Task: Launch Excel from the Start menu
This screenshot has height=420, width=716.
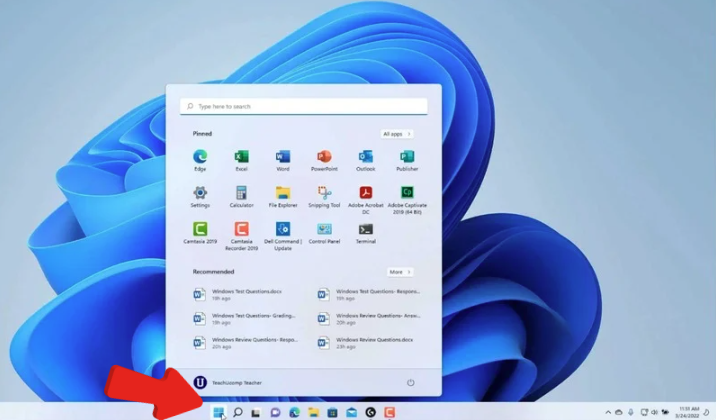Action: point(241,158)
